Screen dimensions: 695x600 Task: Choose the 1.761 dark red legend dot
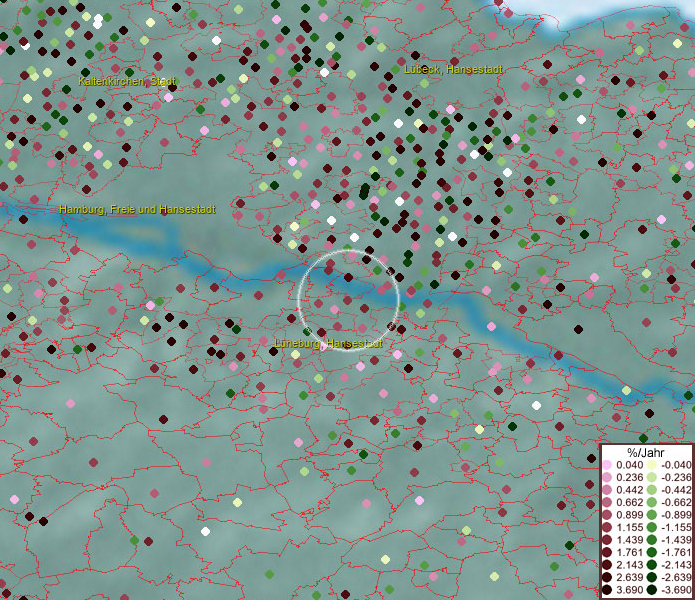607,553
